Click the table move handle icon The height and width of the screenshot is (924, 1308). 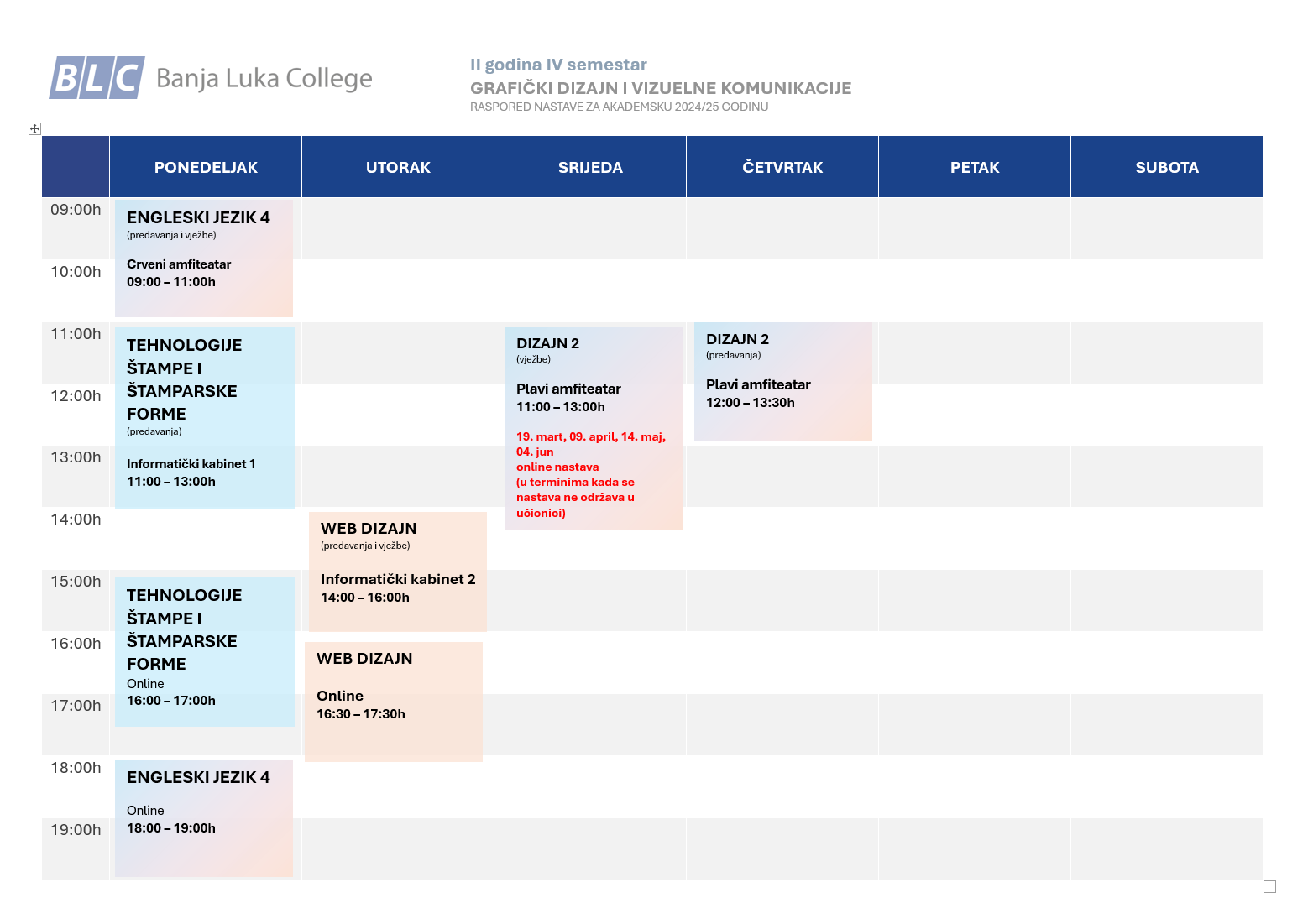click(34, 128)
